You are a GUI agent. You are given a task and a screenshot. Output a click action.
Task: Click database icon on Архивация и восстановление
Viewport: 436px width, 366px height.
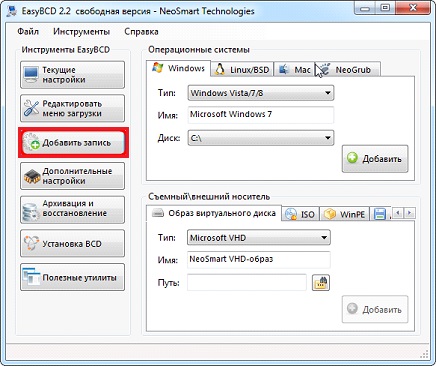coord(31,212)
